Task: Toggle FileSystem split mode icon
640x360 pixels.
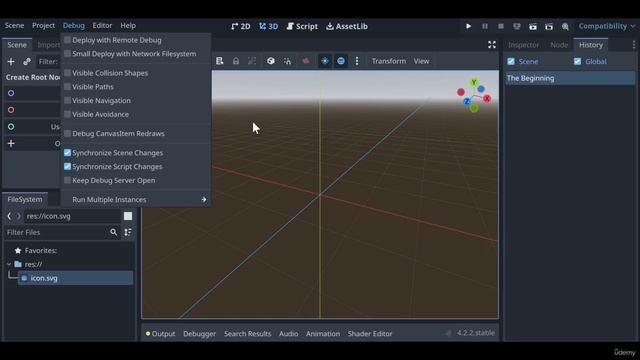Action: tap(128, 216)
